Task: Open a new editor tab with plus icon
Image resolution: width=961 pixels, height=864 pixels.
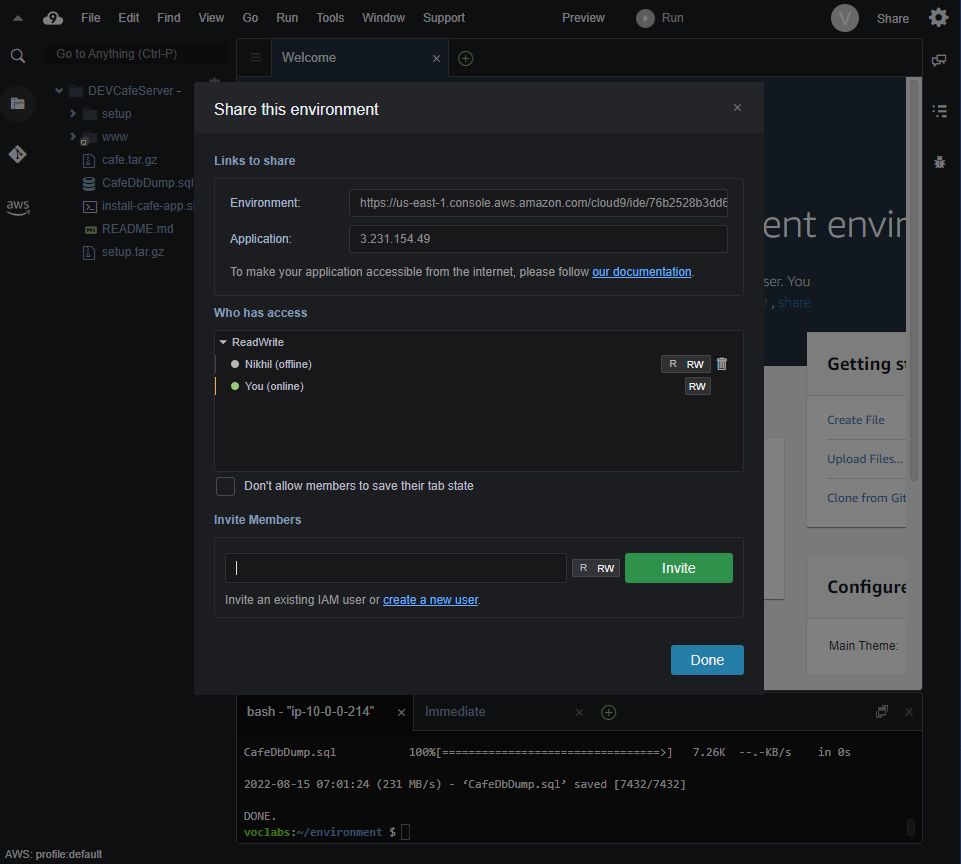Action: (466, 58)
